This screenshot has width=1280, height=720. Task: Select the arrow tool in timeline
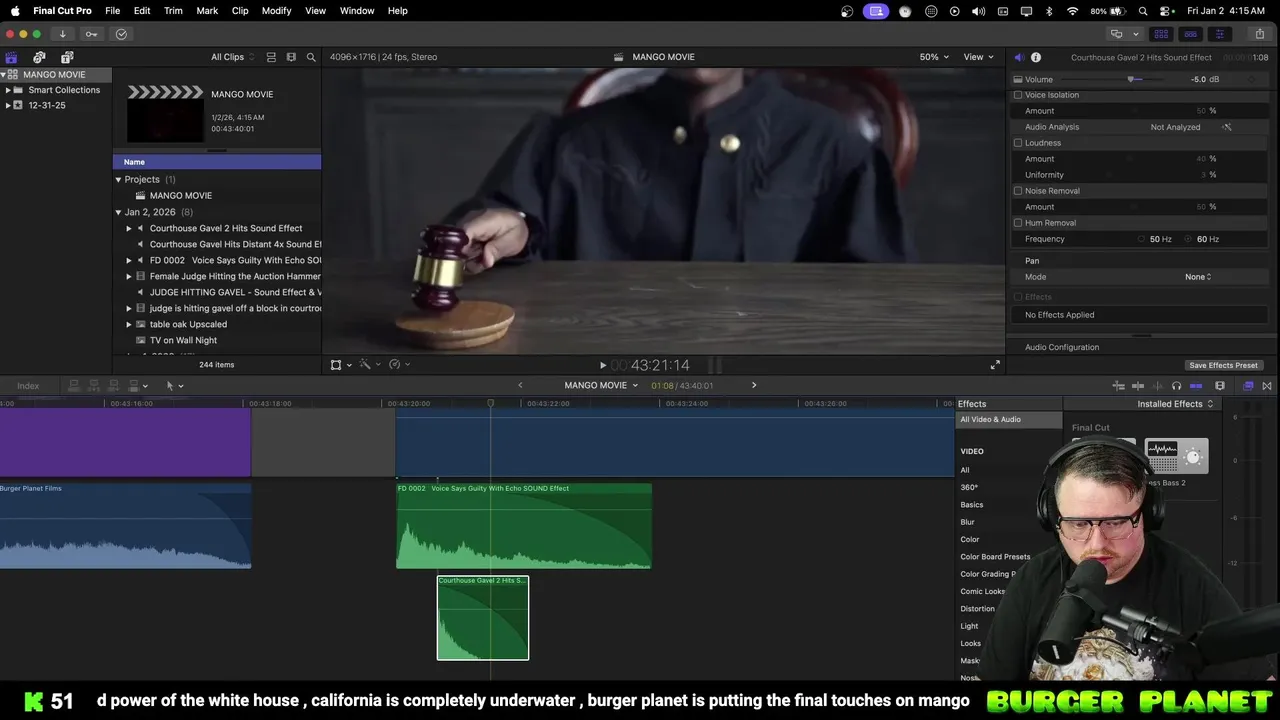pyautogui.click(x=172, y=386)
